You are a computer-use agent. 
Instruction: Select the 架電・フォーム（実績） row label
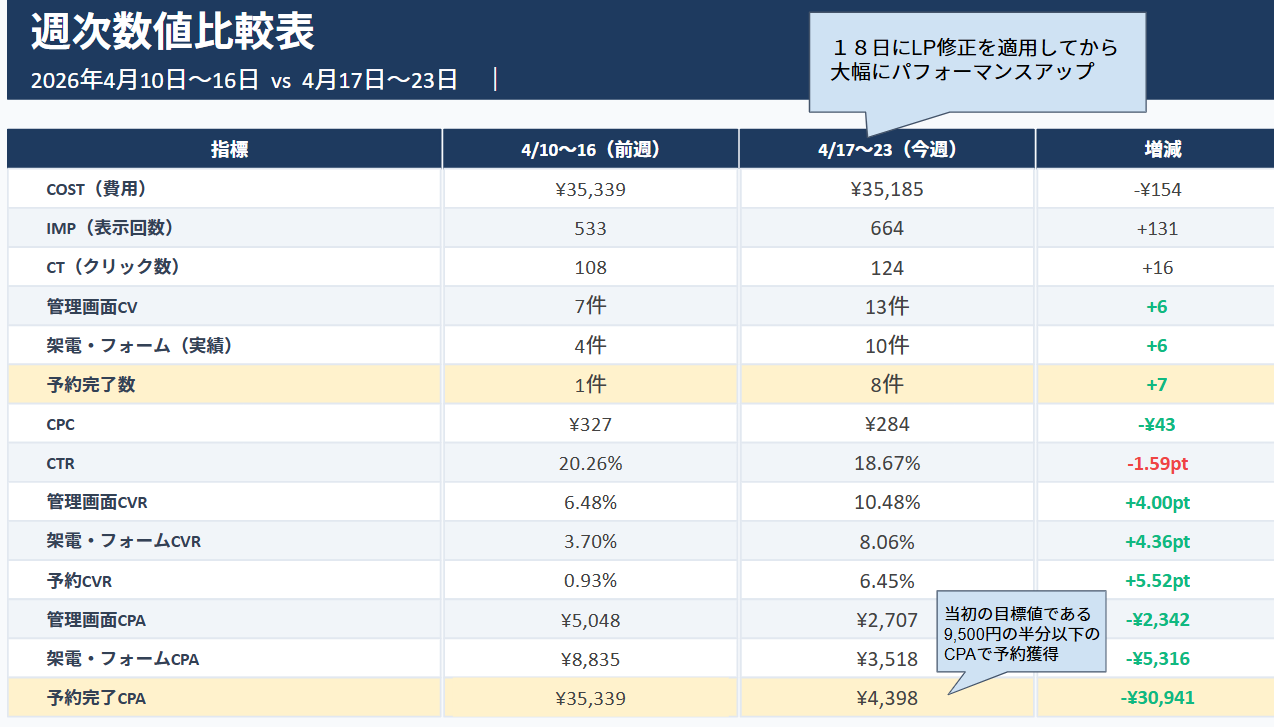(140, 345)
